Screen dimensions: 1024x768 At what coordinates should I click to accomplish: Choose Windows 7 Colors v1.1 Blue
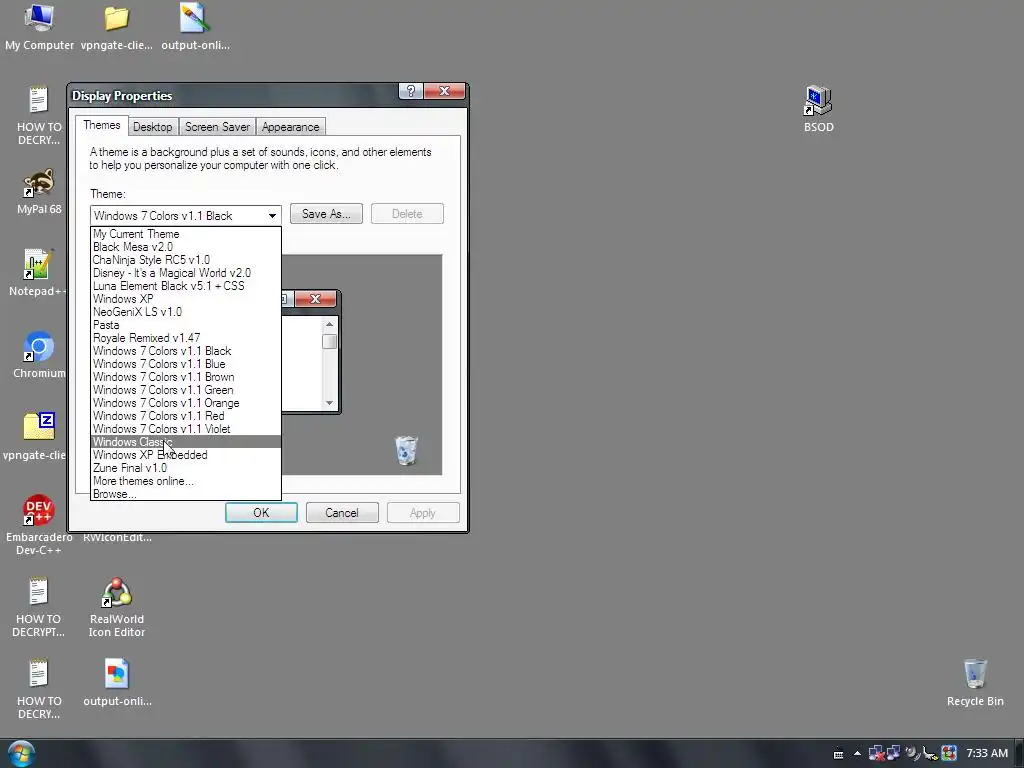[x=185, y=364]
